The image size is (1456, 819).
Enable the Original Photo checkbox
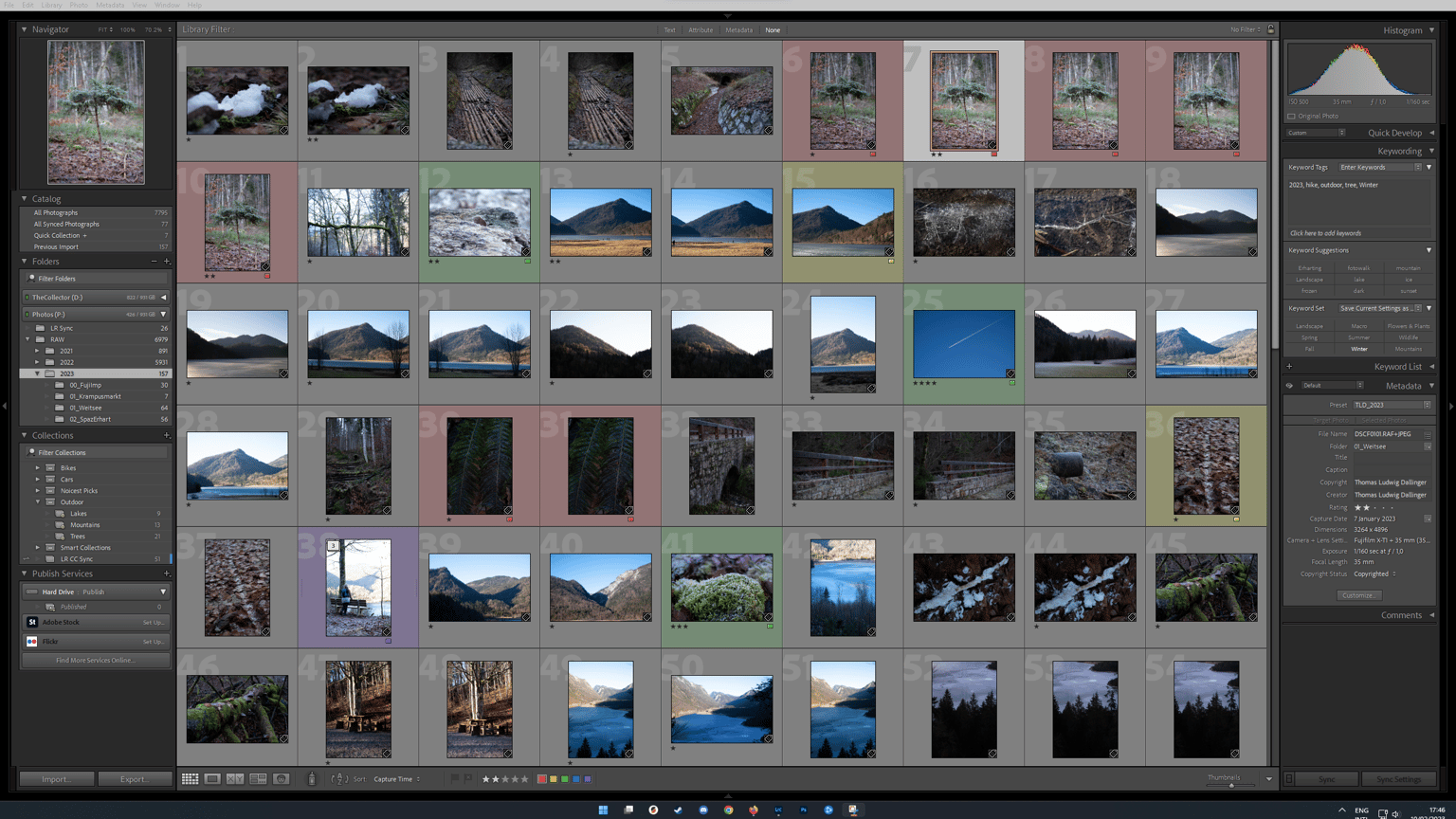(1291, 117)
